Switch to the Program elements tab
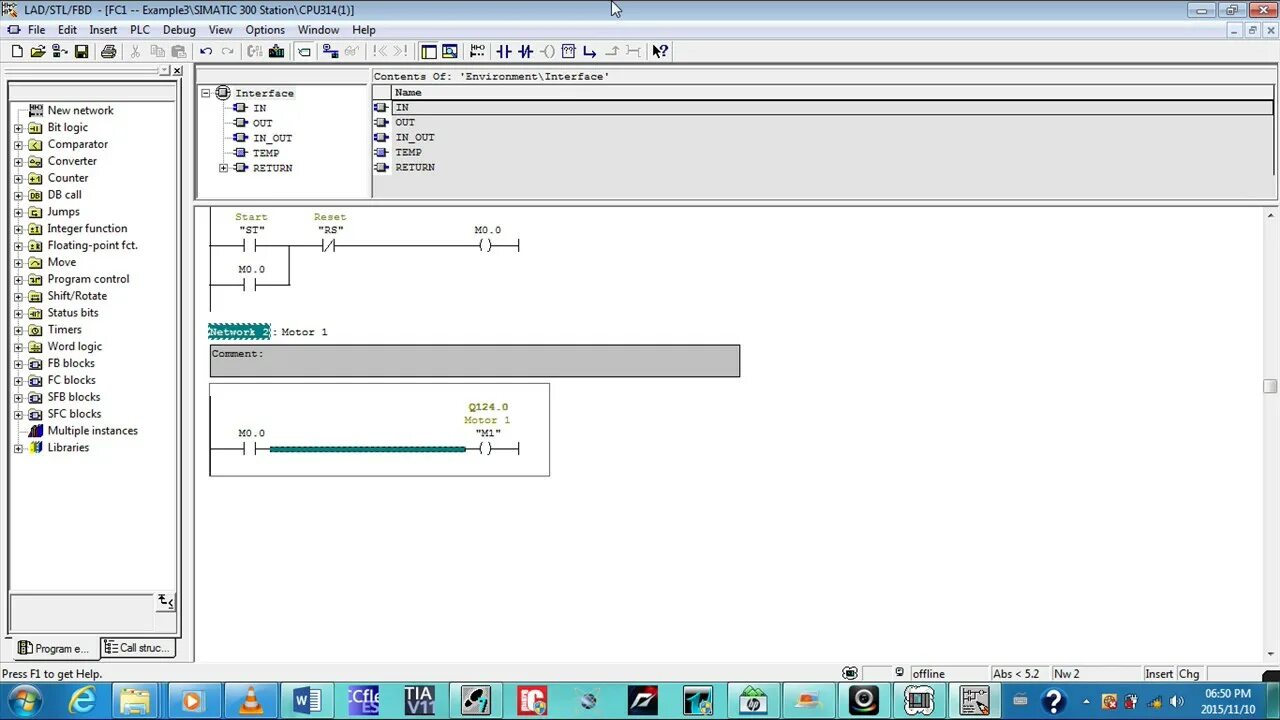The image size is (1280, 720). (x=55, y=648)
